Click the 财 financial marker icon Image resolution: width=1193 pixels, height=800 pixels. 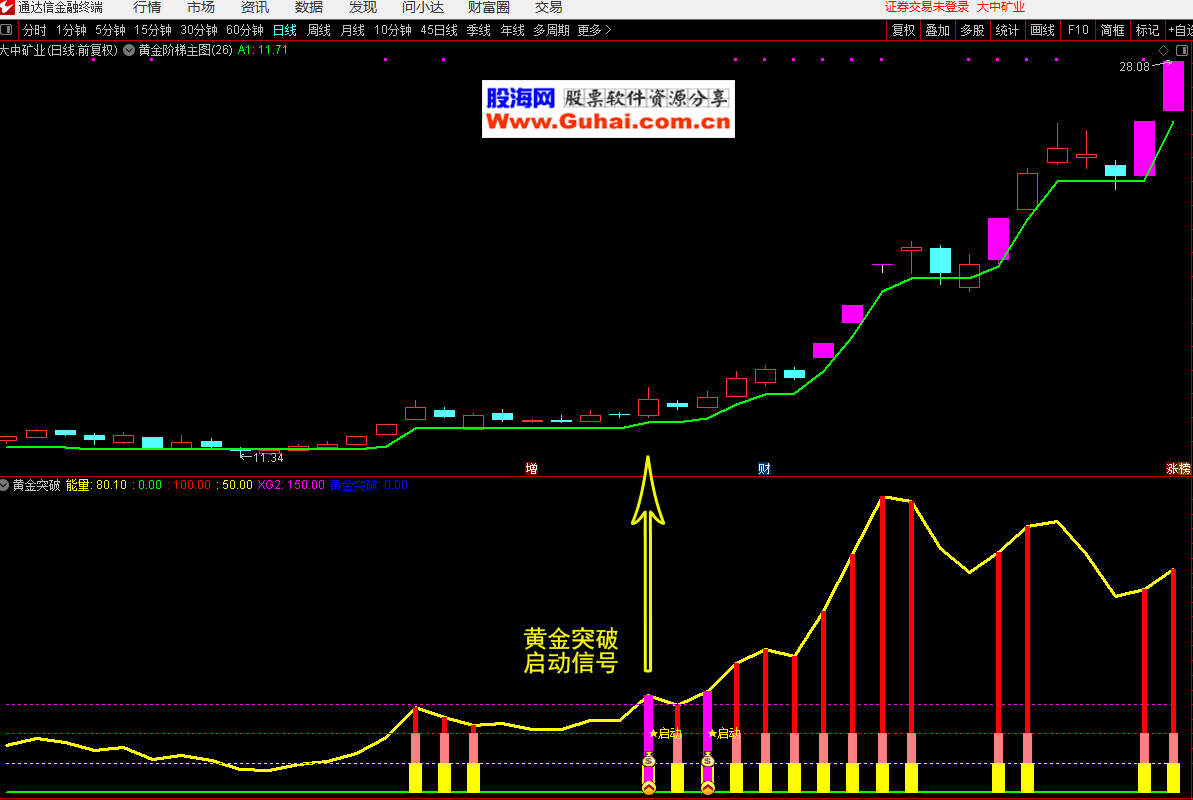[764, 468]
